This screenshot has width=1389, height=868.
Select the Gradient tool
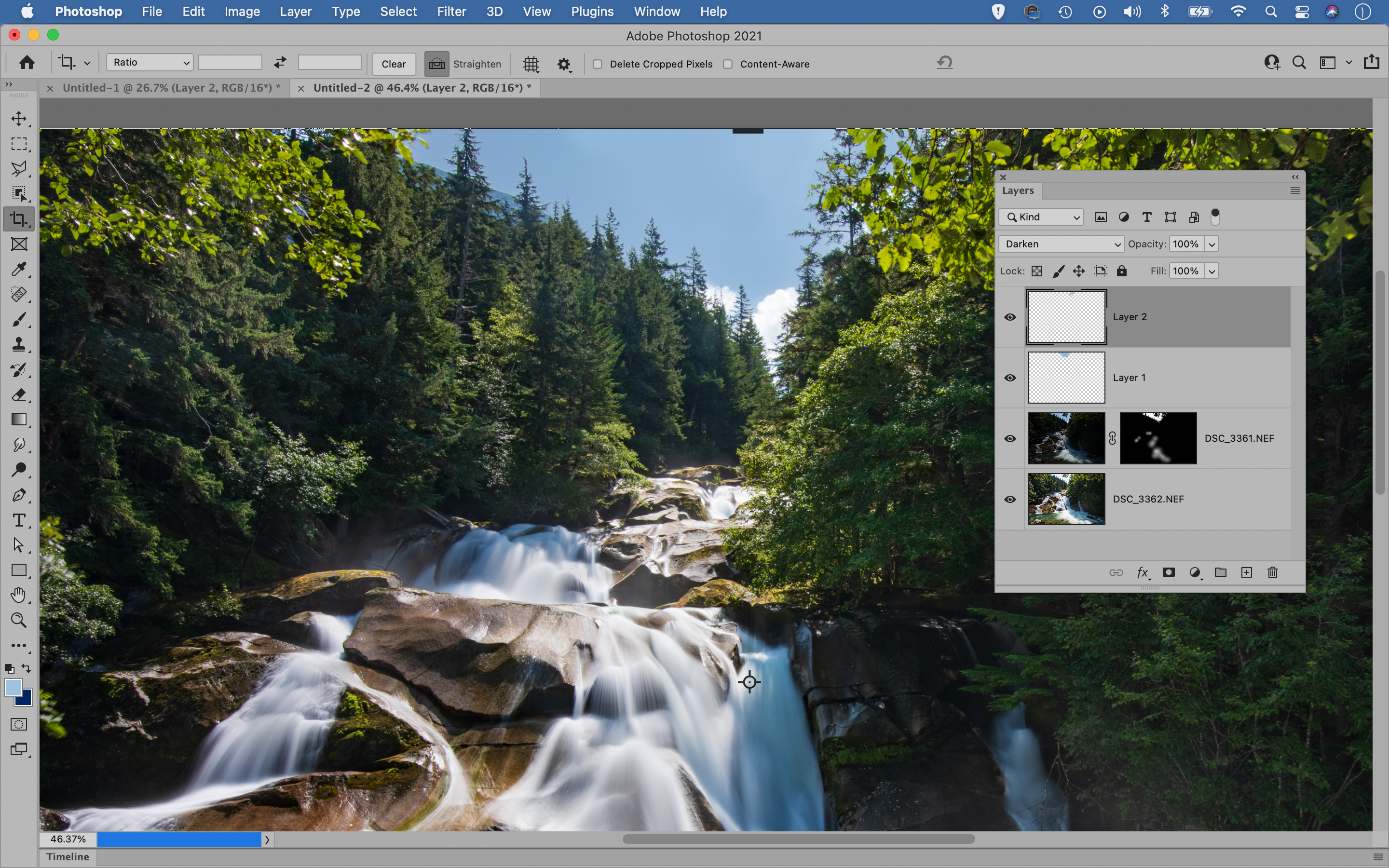pos(19,420)
